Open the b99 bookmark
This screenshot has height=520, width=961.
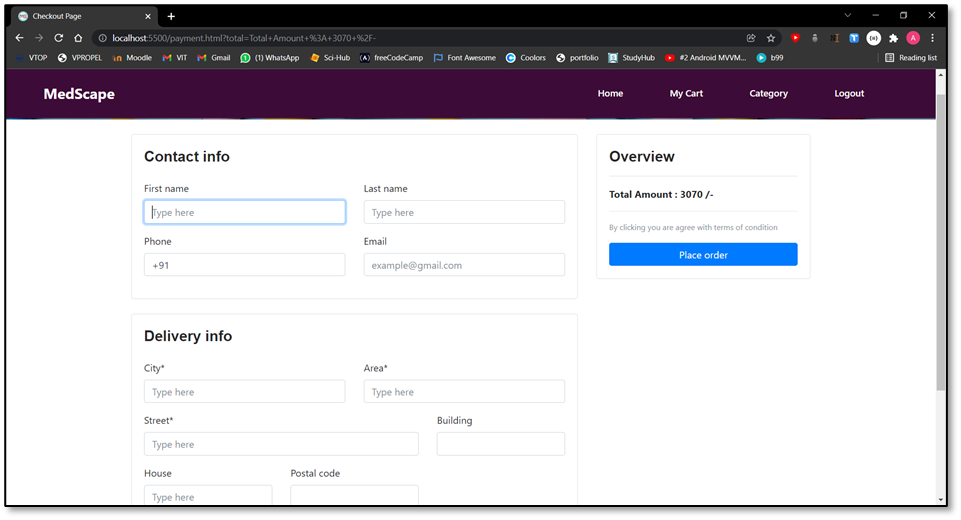click(x=770, y=58)
